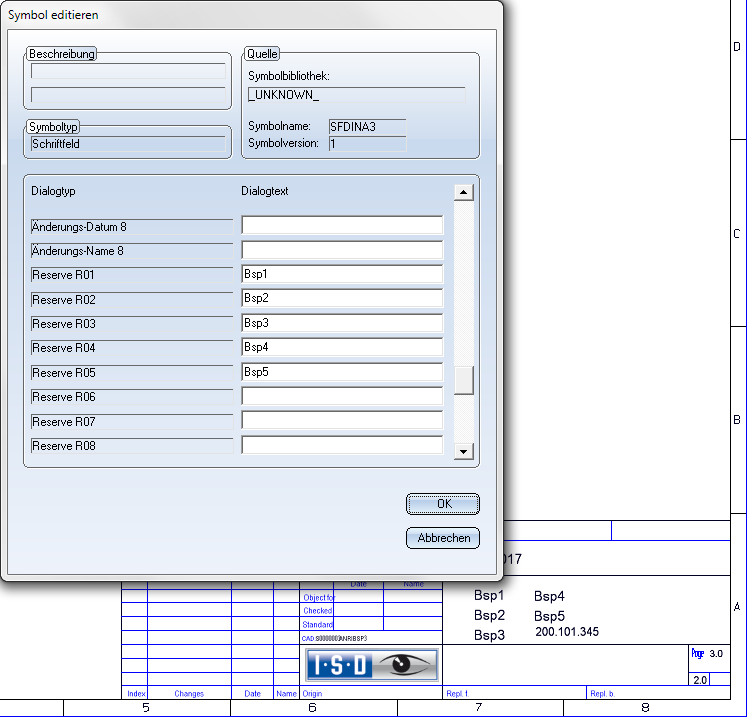755x724 pixels.
Task: Click the Reserve R01 text field
Action: pyautogui.click(x=342, y=274)
